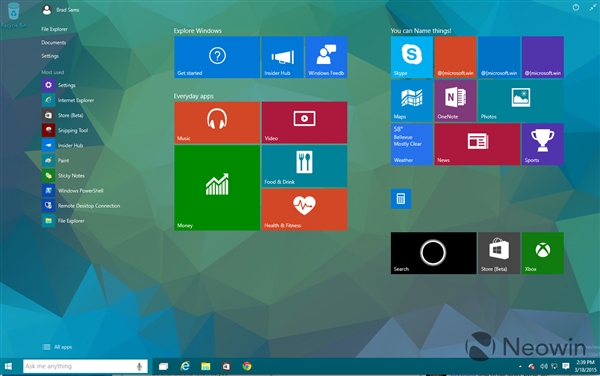Image resolution: width=600 pixels, height=376 pixels.
Task: Launch Windows PowerShell from Most used
Action: [73, 190]
